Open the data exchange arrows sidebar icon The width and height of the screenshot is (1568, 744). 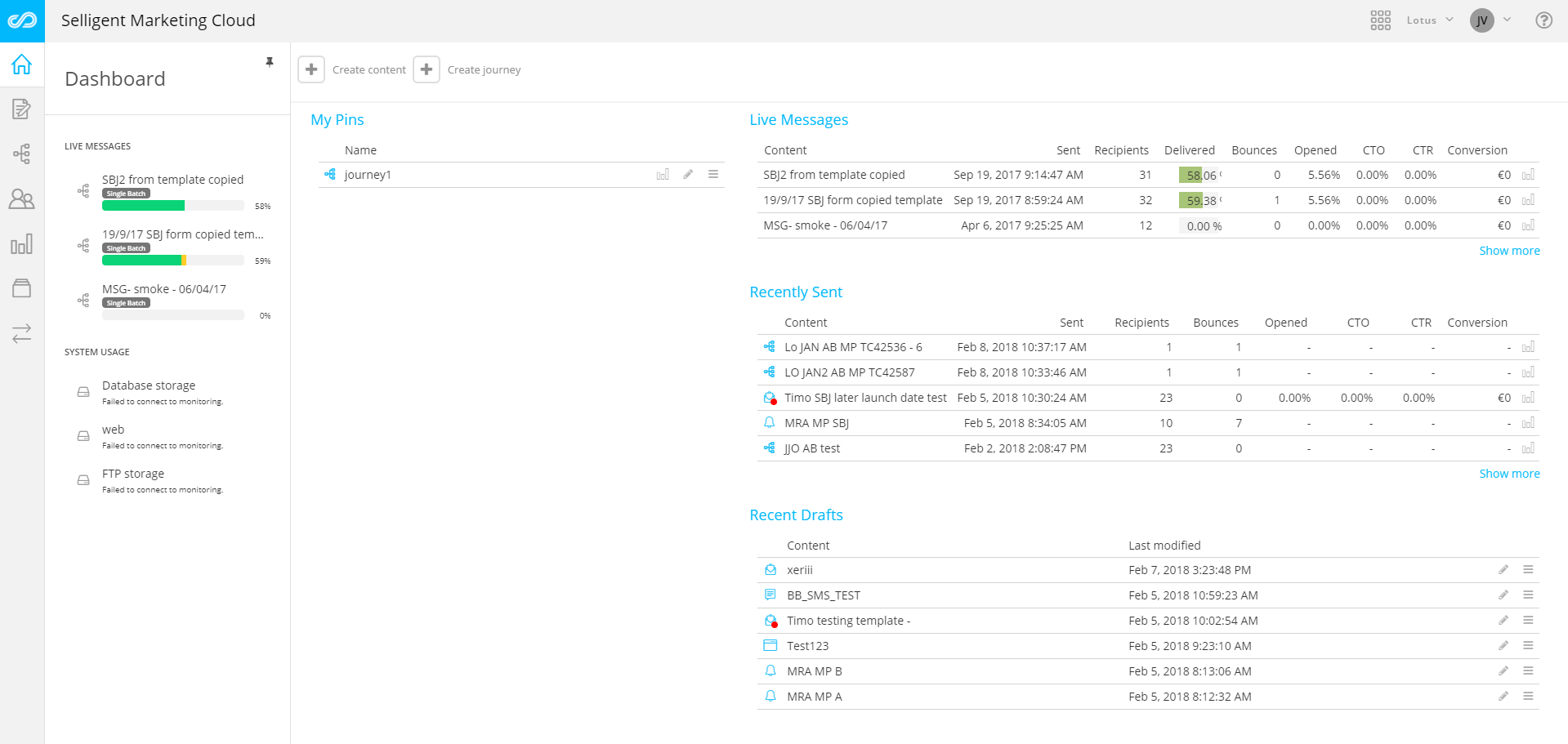(22, 333)
